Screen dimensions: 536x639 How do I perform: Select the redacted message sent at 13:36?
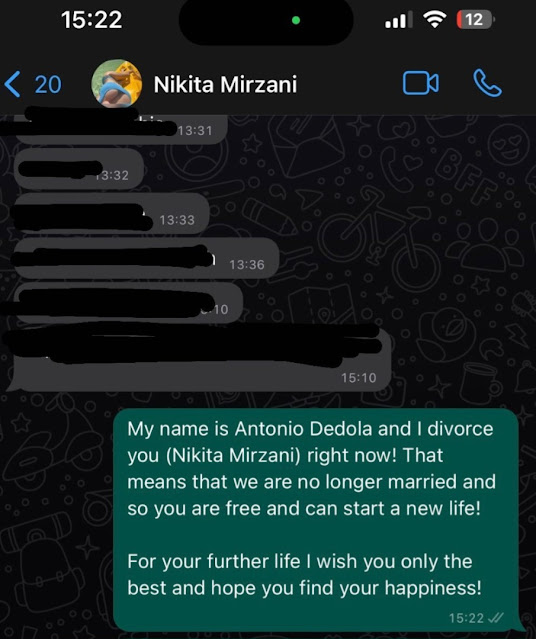coord(147,258)
